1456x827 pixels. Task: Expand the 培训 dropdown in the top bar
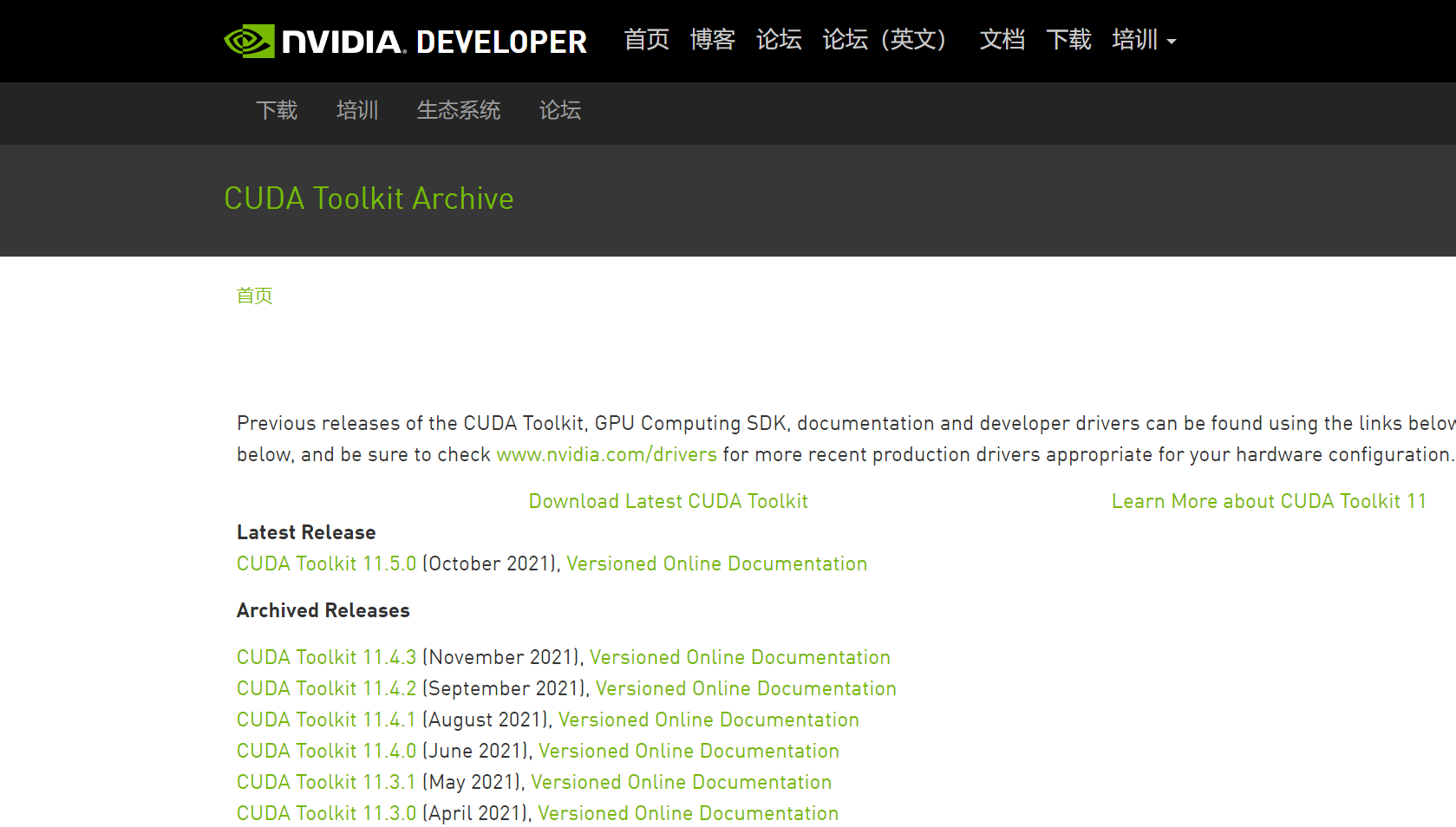point(1144,40)
